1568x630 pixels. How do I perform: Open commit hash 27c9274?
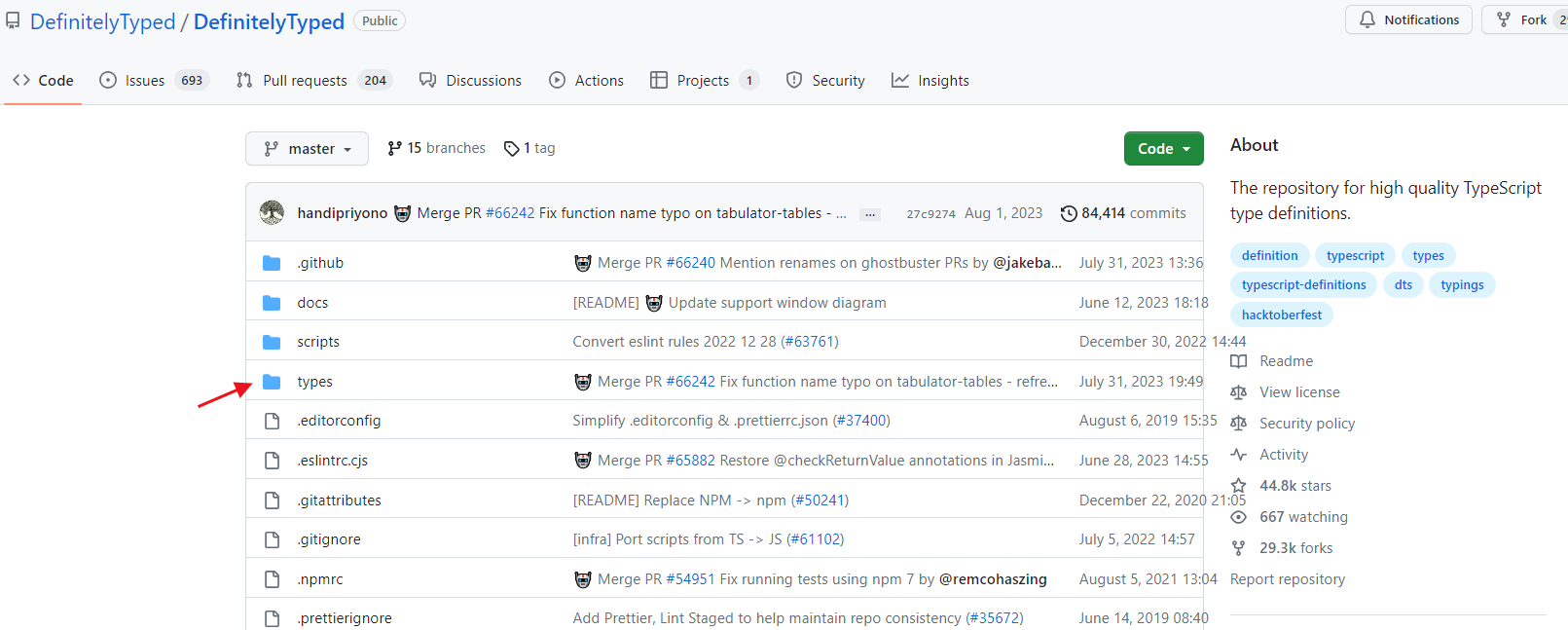930,214
